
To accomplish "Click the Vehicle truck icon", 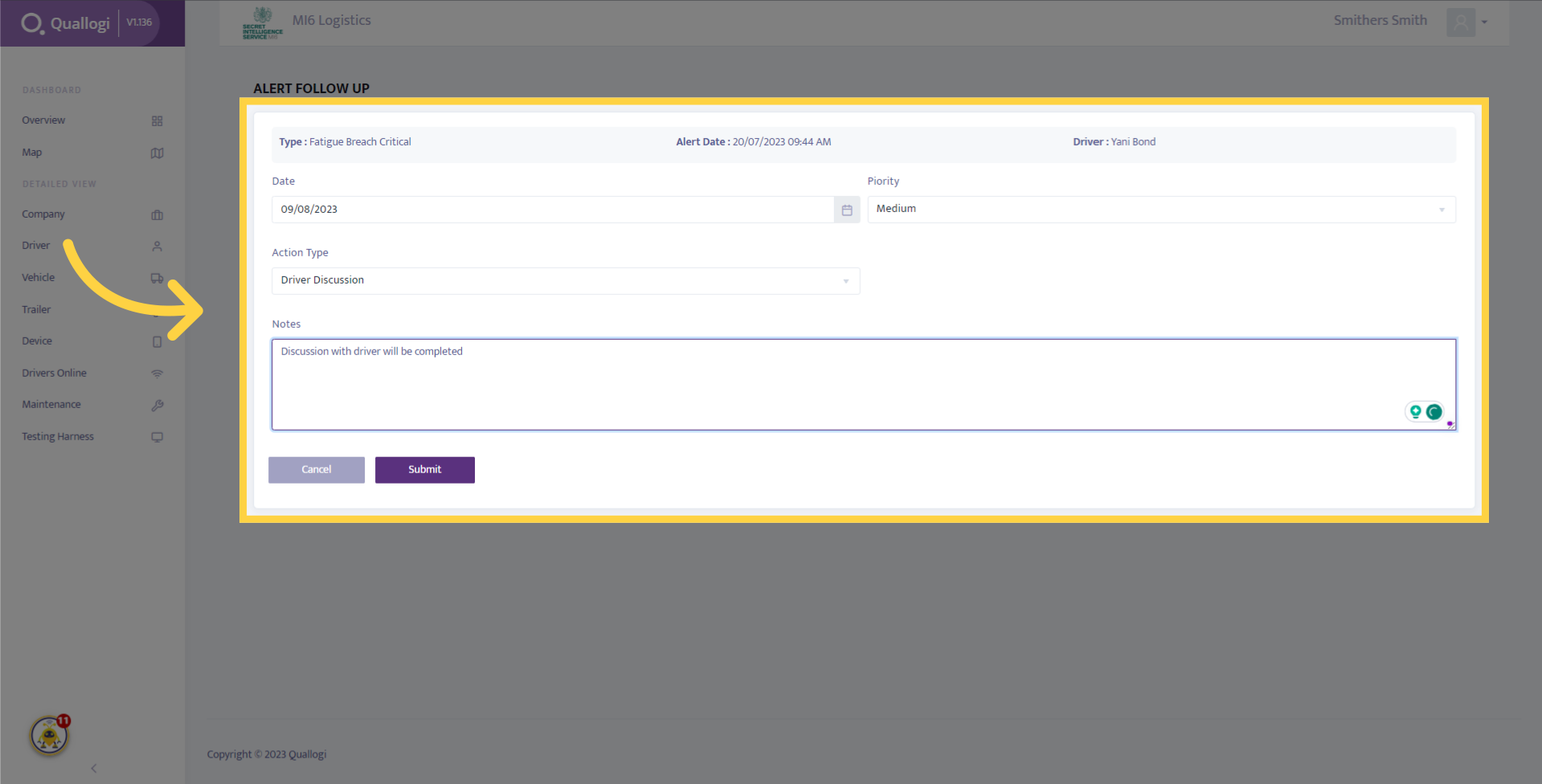I will point(157,279).
